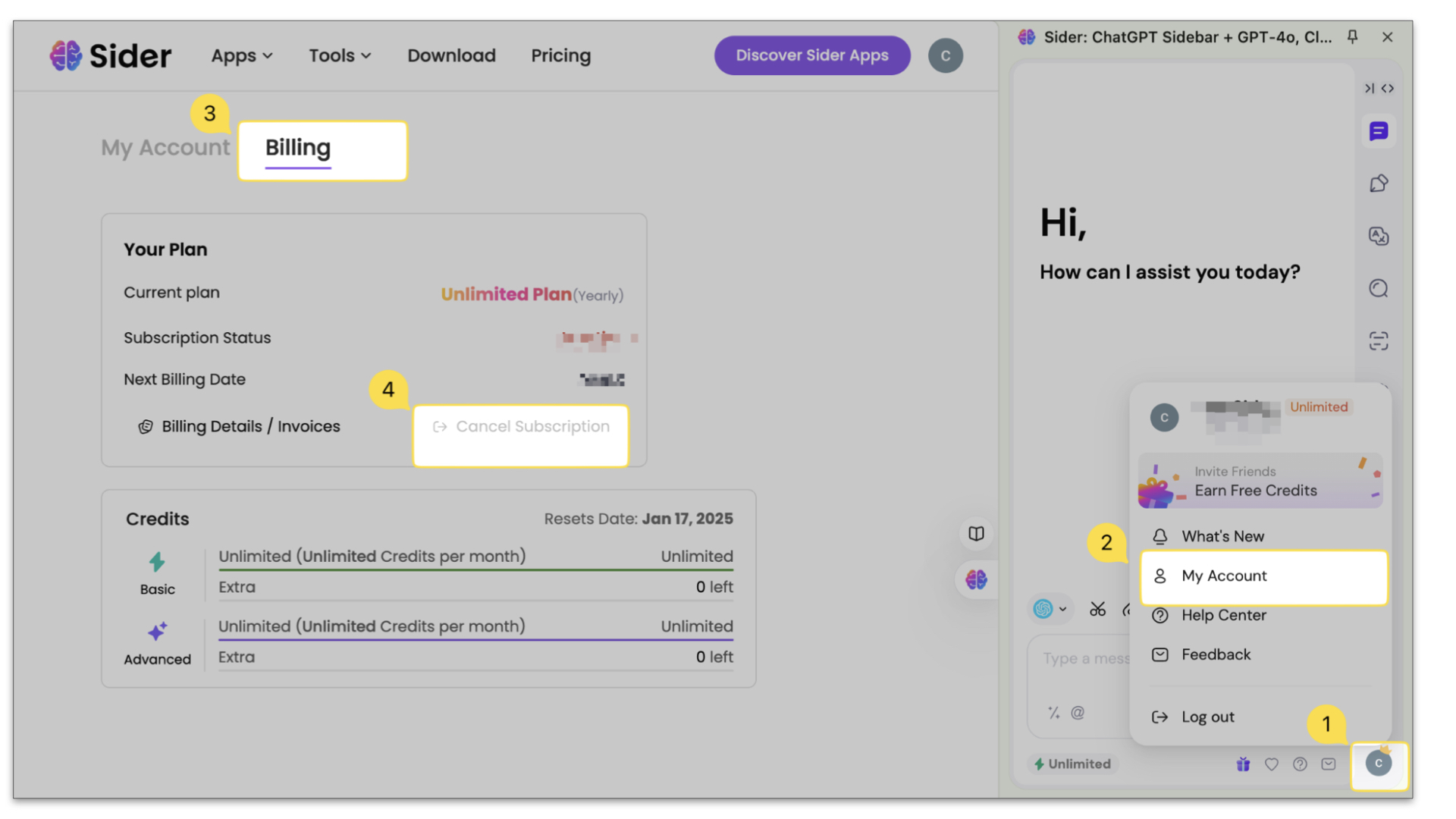Screen dimensions: 1456x819
Task: Click the floating Sider brain button
Action: [976, 580]
